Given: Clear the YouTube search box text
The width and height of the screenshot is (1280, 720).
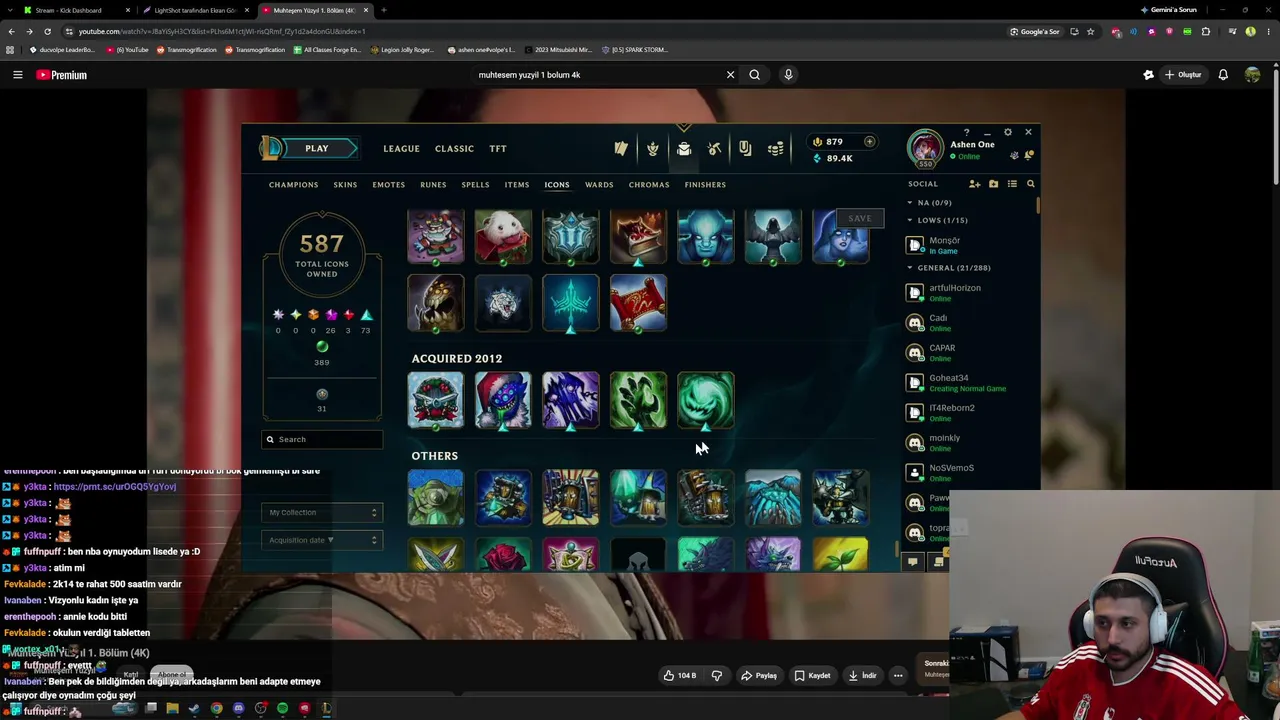Looking at the screenshot, I should [x=730, y=74].
